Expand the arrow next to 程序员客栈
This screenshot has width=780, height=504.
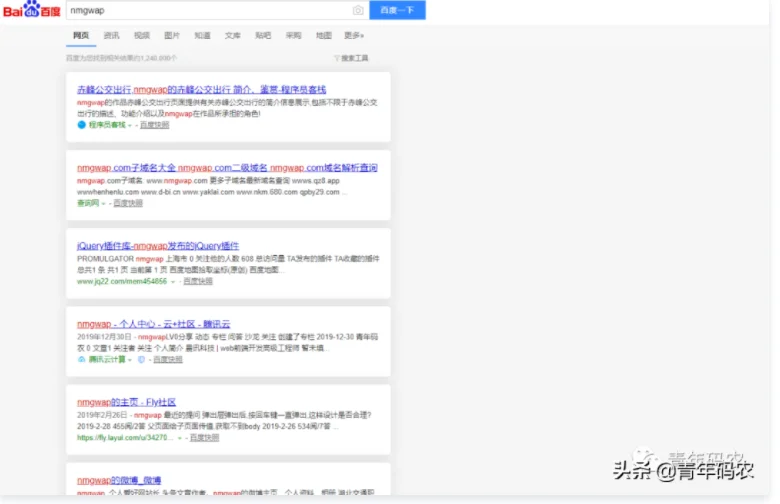pos(130,125)
